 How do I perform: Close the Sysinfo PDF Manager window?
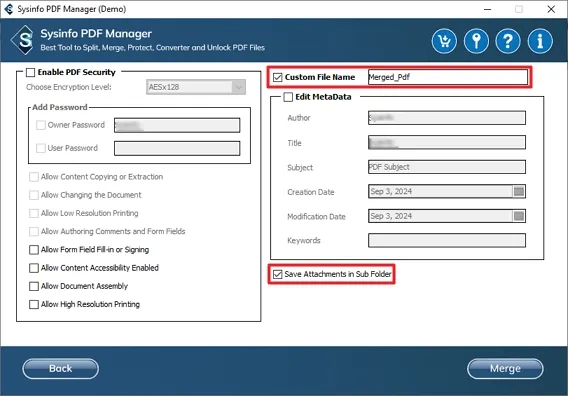[551, 9]
